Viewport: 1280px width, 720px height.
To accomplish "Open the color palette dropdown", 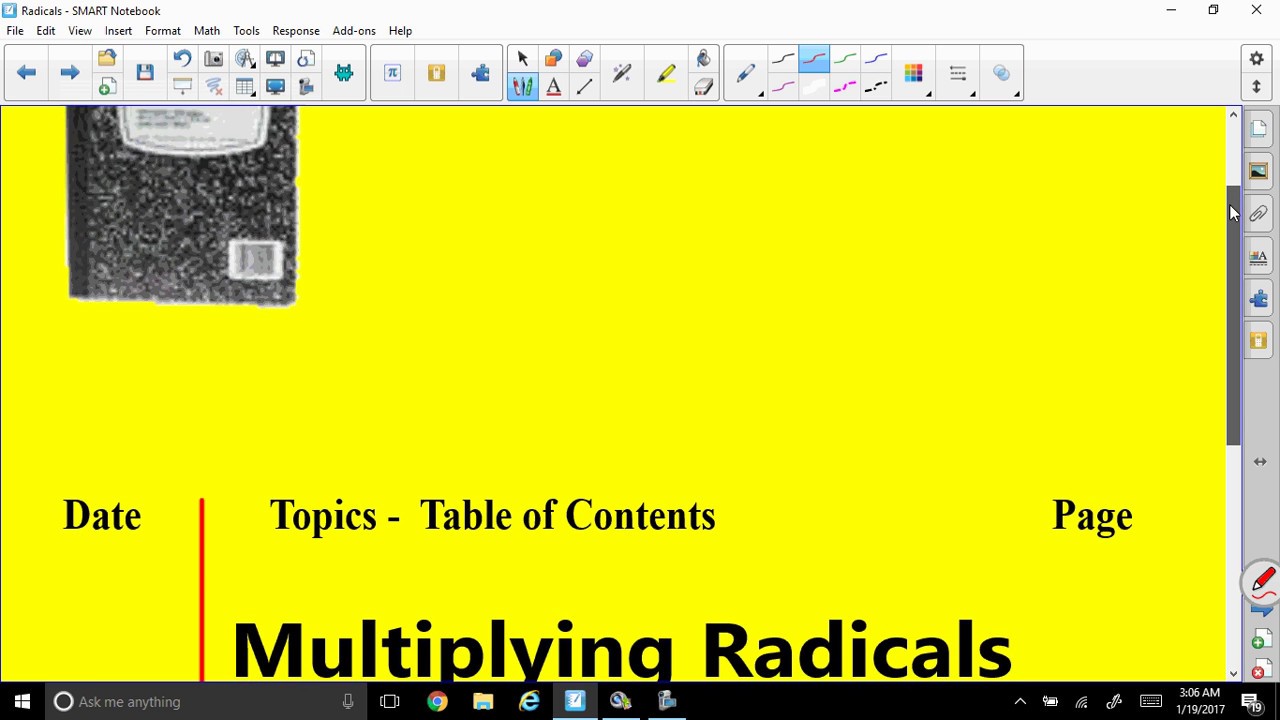I will coord(914,73).
